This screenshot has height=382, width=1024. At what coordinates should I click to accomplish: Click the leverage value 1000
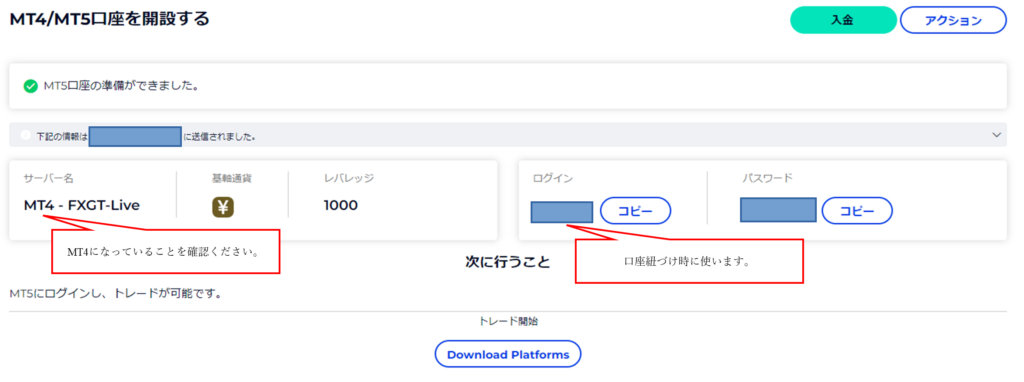point(341,206)
